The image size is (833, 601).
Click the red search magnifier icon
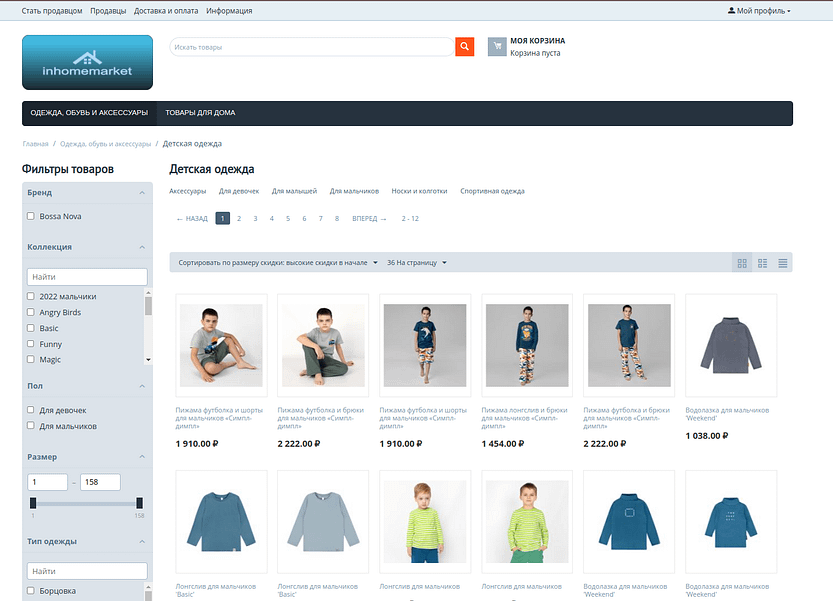pyautogui.click(x=464, y=46)
